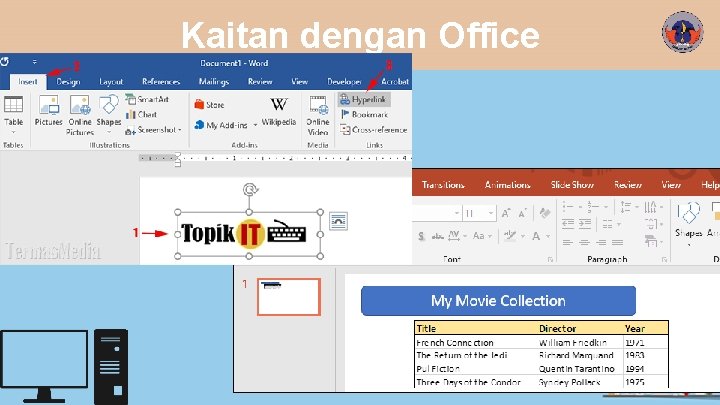Insert SmartArt graphic

147,99
